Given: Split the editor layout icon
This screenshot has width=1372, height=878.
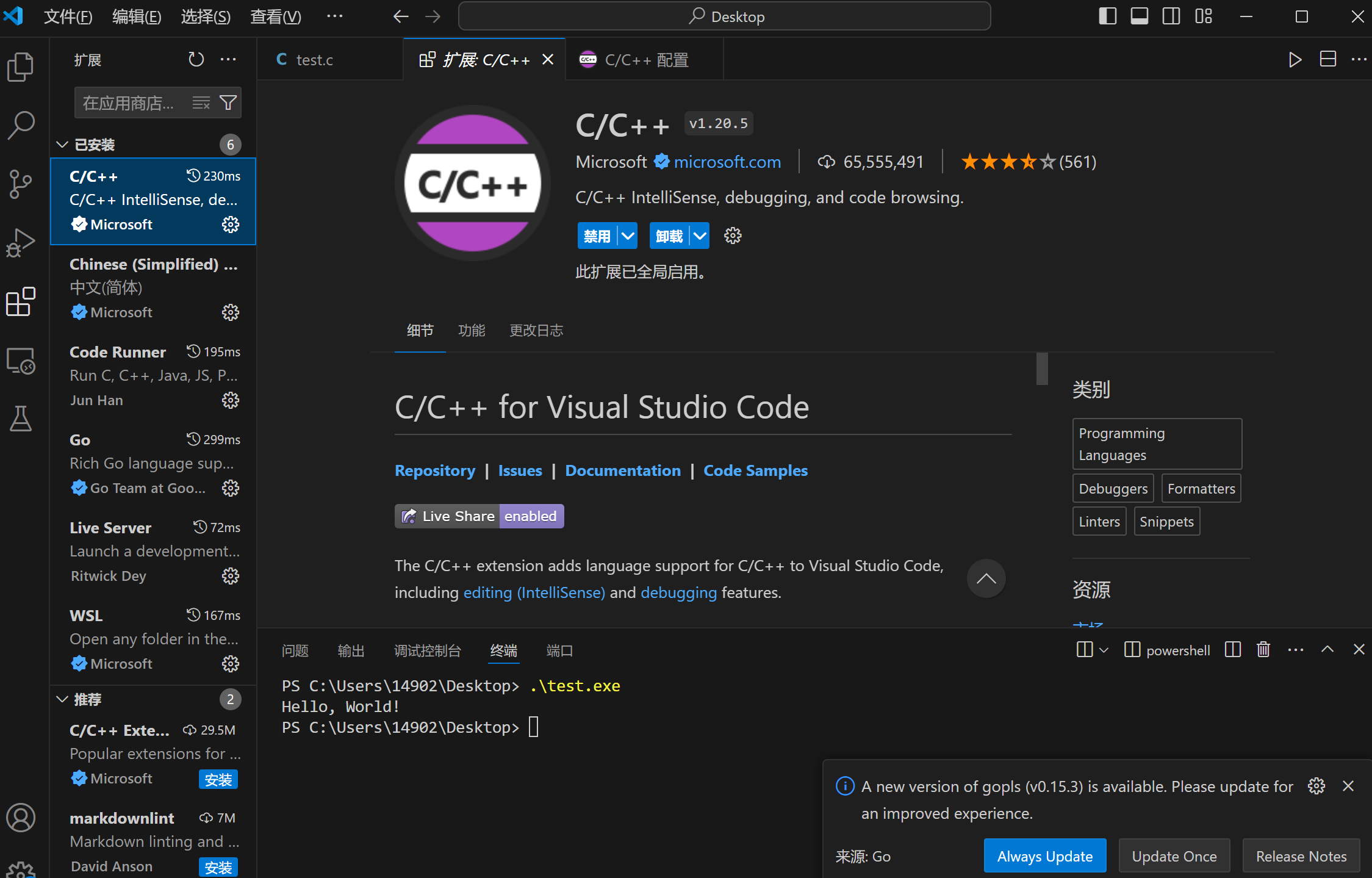Looking at the screenshot, I should [x=1327, y=59].
